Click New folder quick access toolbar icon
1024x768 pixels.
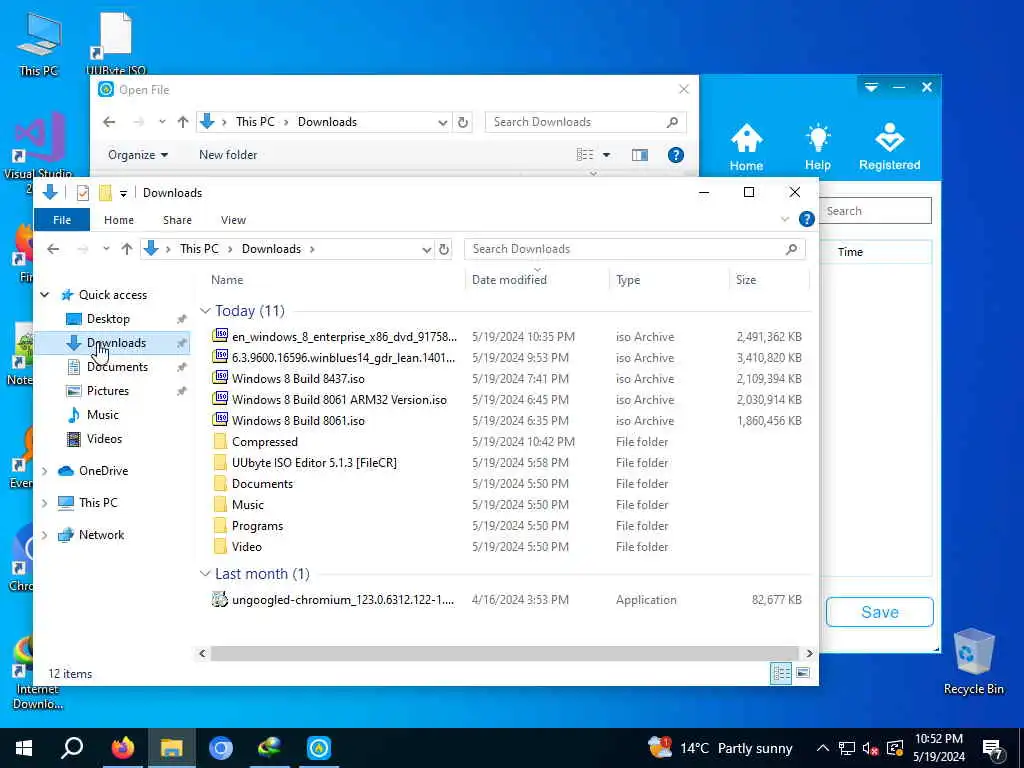(x=104, y=193)
